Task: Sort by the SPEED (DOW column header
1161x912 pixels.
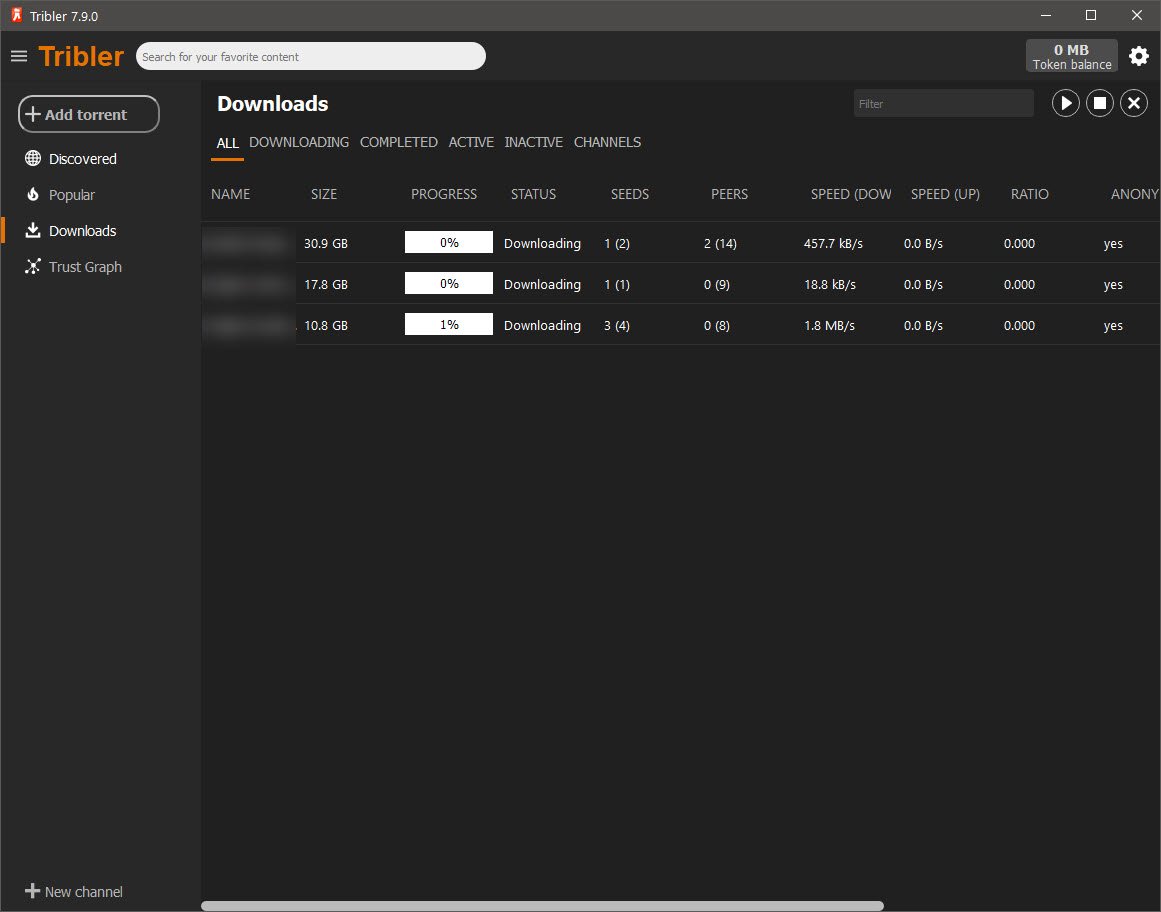Action: [x=851, y=194]
